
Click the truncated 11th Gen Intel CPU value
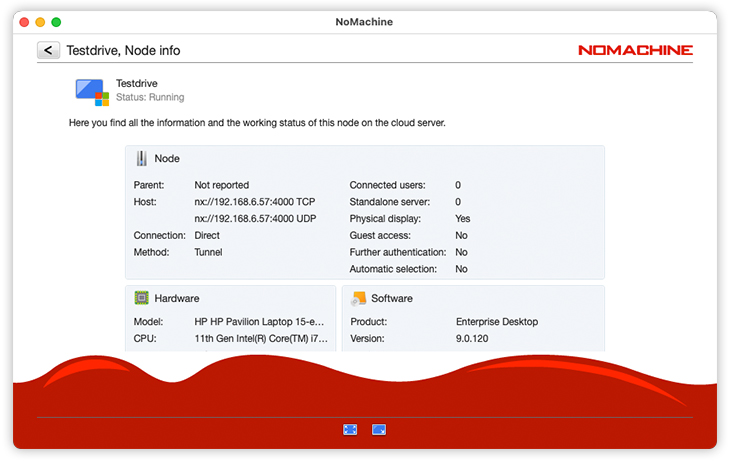point(261,339)
